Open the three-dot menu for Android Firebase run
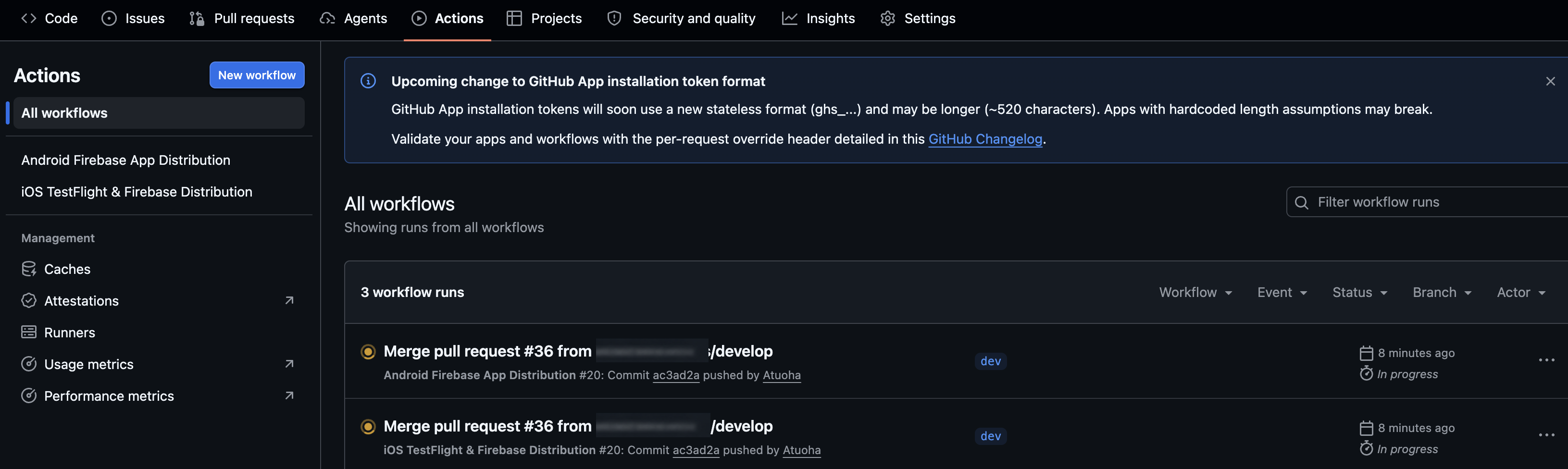1568x469 pixels. (x=1546, y=360)
